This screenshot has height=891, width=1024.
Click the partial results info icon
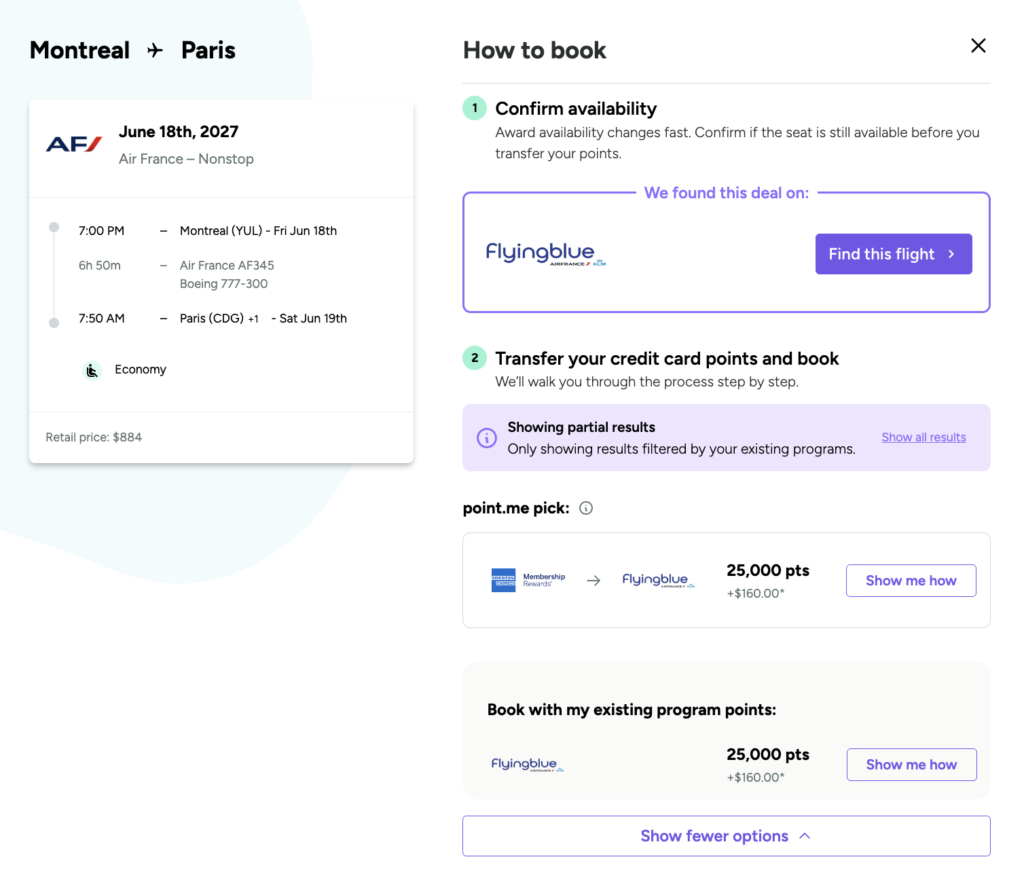(x=487, y=438)
